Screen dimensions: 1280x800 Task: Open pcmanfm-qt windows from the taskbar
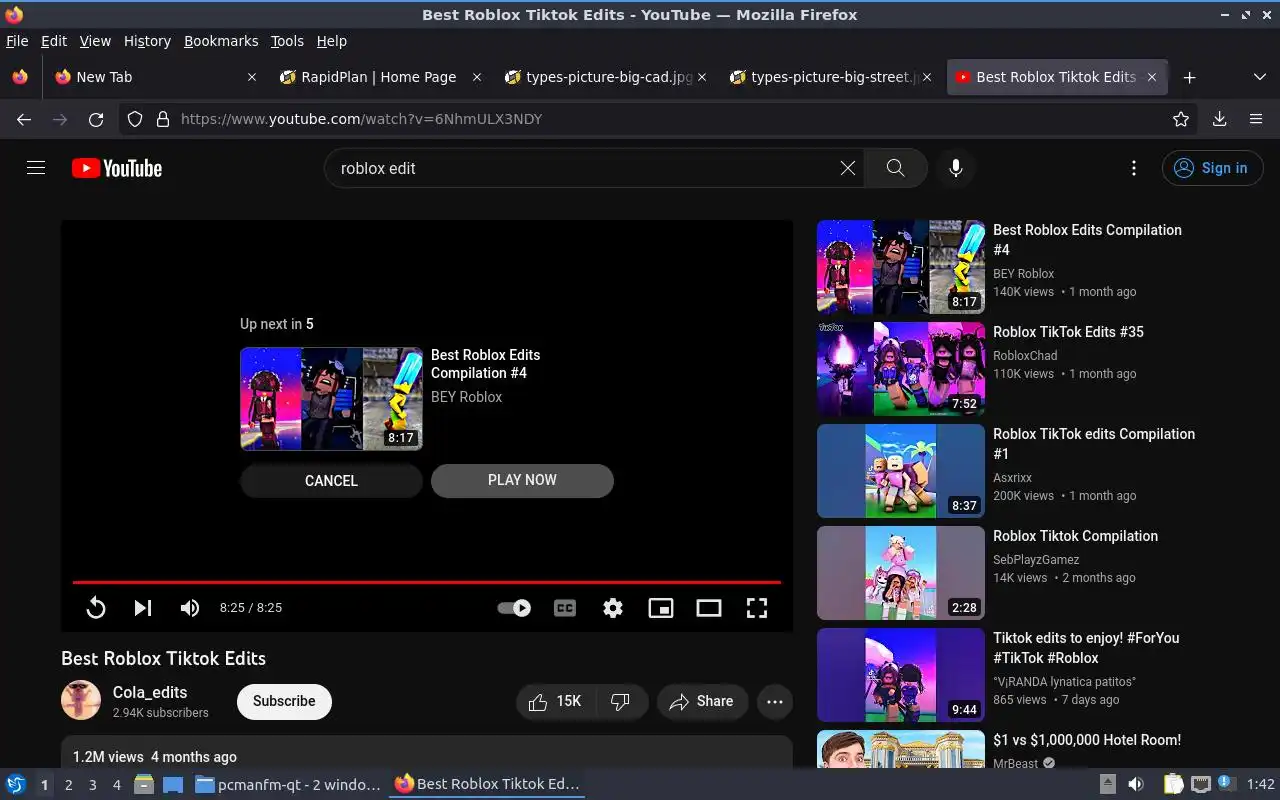point(288,785)
